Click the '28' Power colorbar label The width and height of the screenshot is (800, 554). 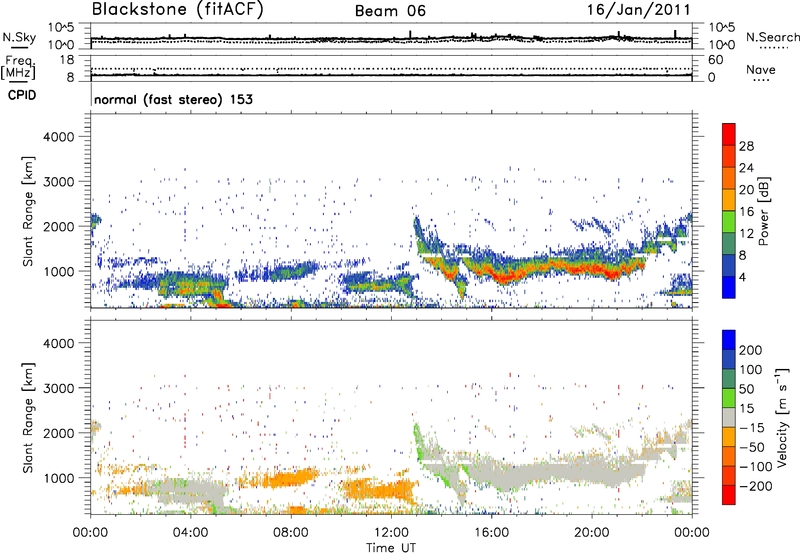tap(746, 146)
